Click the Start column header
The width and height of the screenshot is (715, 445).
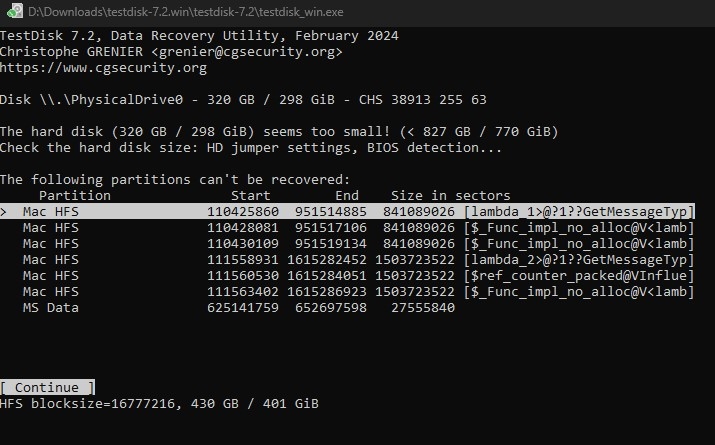tap(251, 196)
